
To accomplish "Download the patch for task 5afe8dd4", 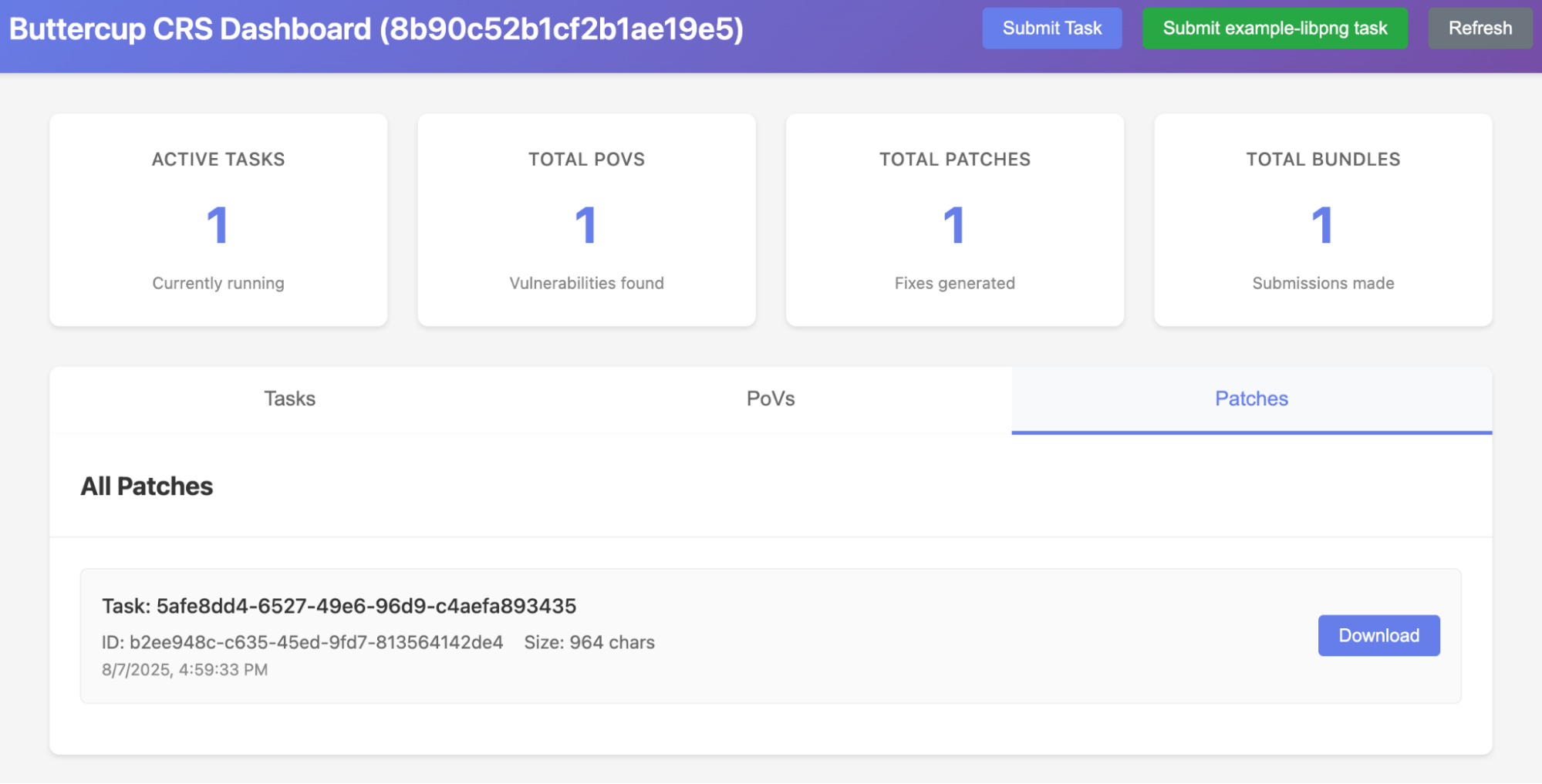I will (x=1378, y=635).
